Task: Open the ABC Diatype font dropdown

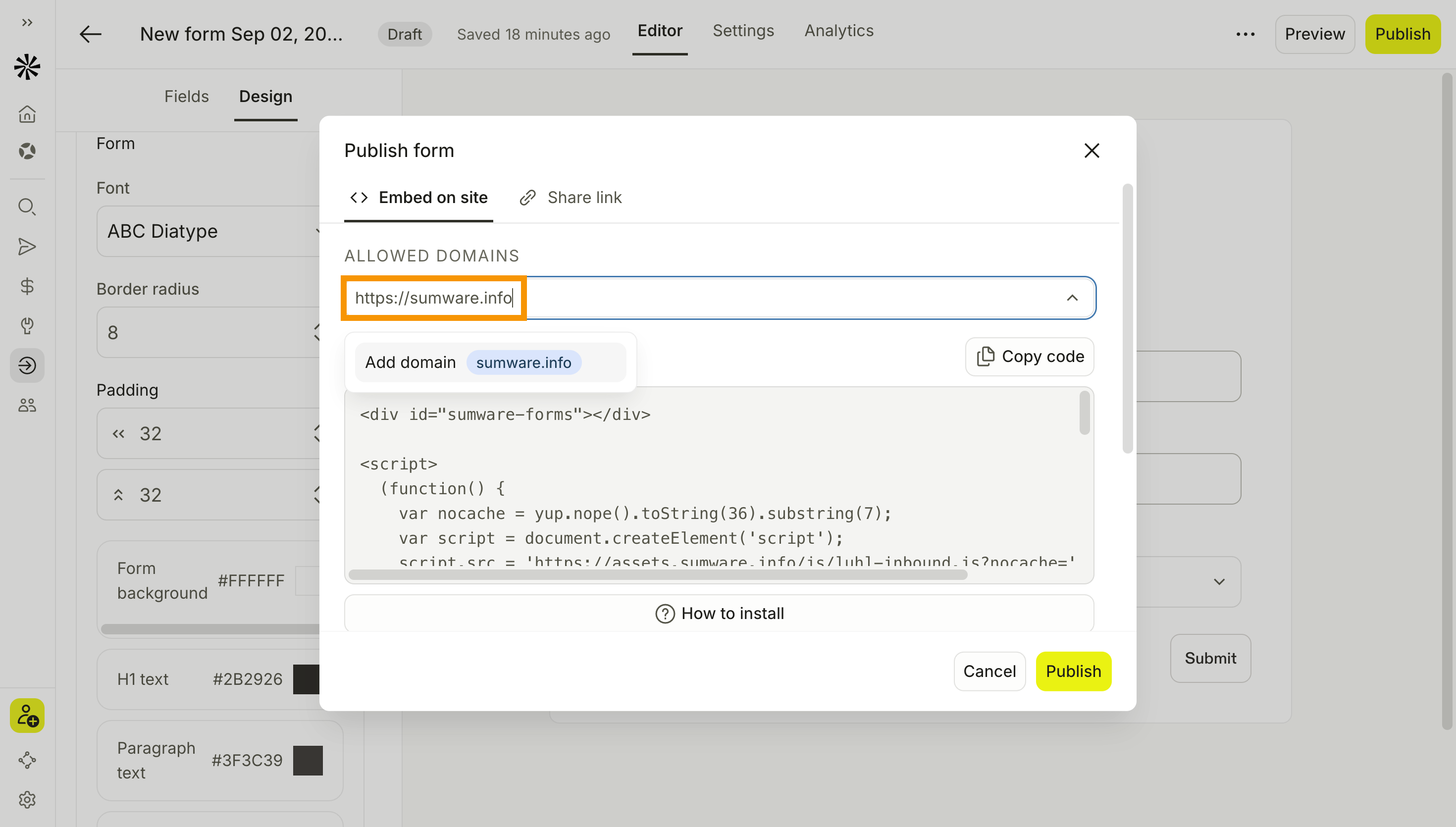Action: pos(208,231)
